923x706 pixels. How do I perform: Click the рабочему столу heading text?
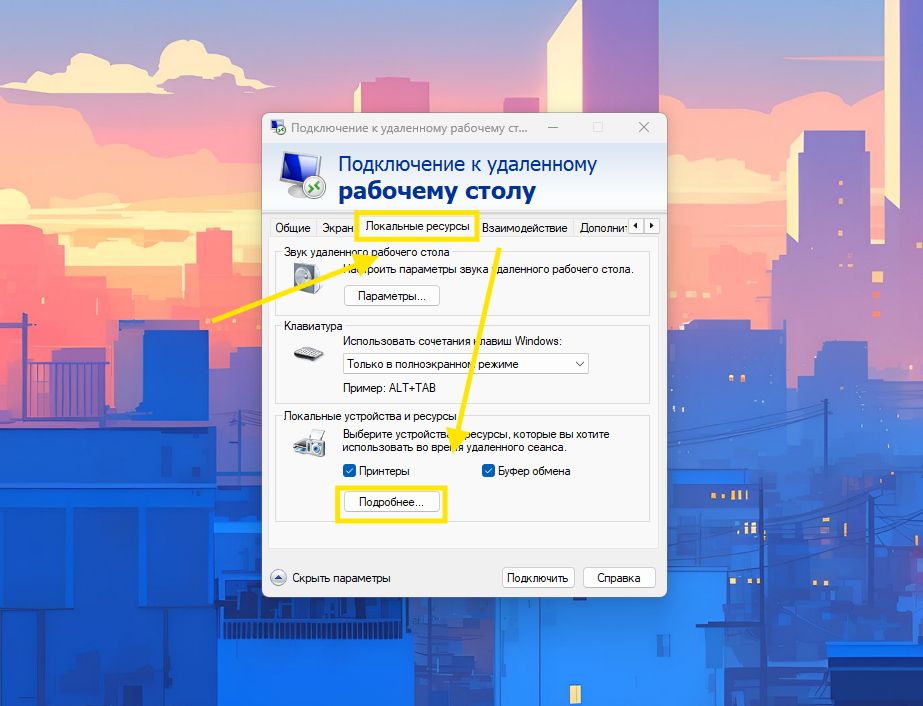pos(437,191)
